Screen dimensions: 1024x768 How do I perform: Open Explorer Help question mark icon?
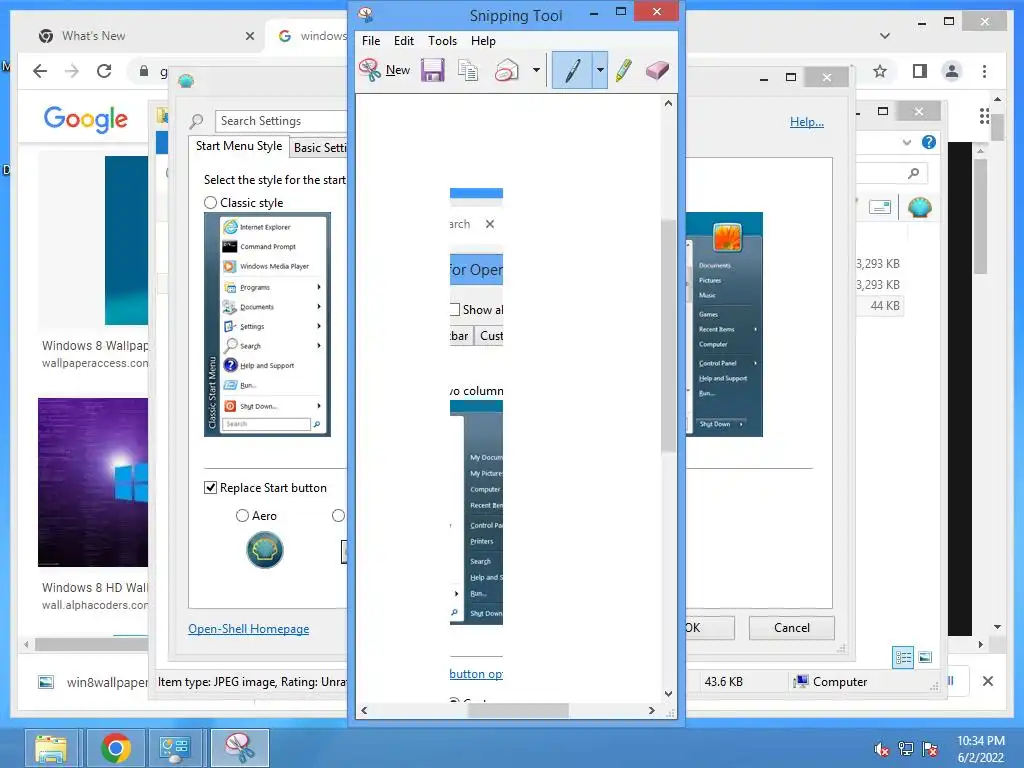[x=929, y=142]
